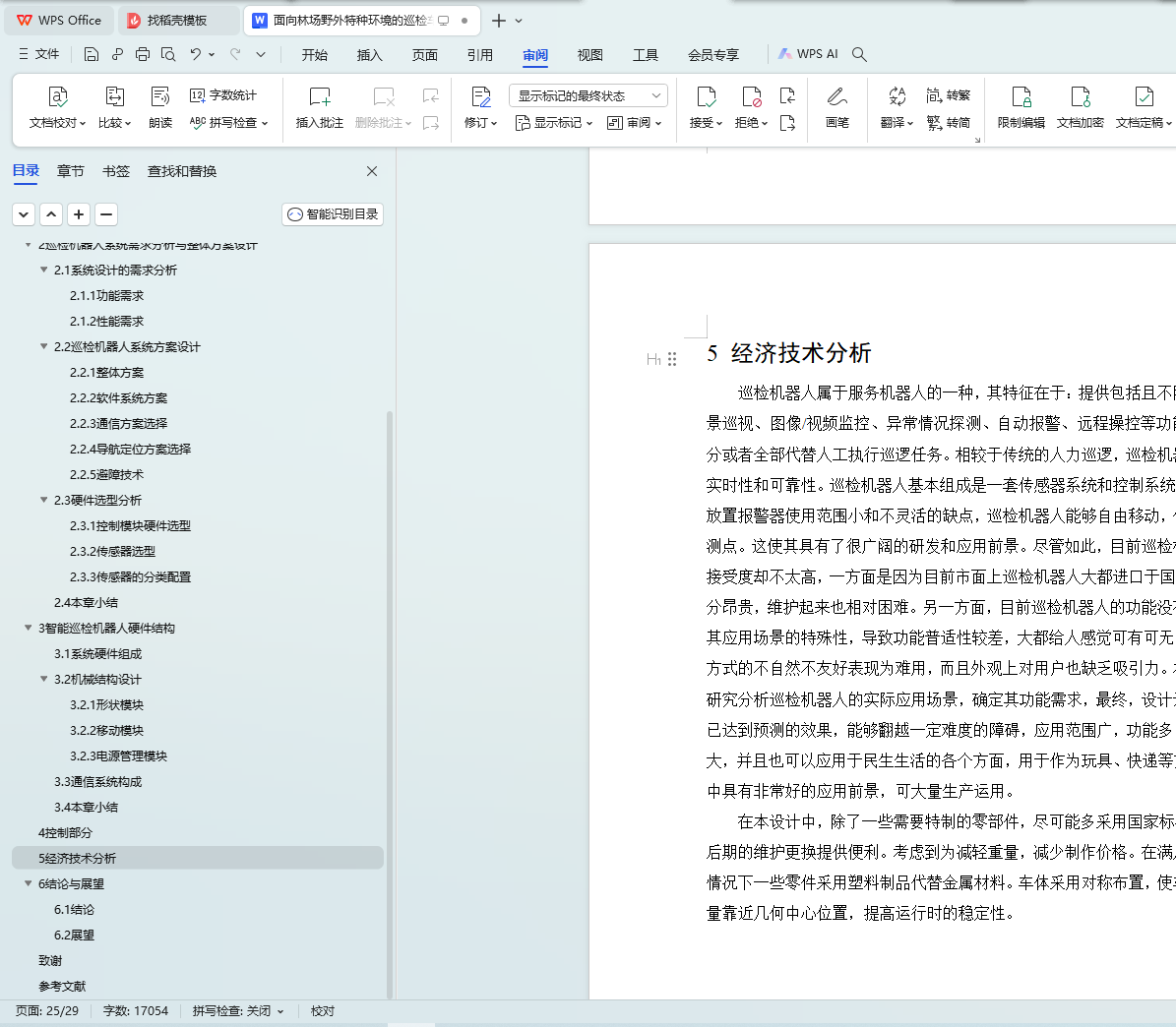The width and height of the screenshot is (1176, 1027).
Task: Open quick access toolbar customize chevron
Action: click(260, 54)
